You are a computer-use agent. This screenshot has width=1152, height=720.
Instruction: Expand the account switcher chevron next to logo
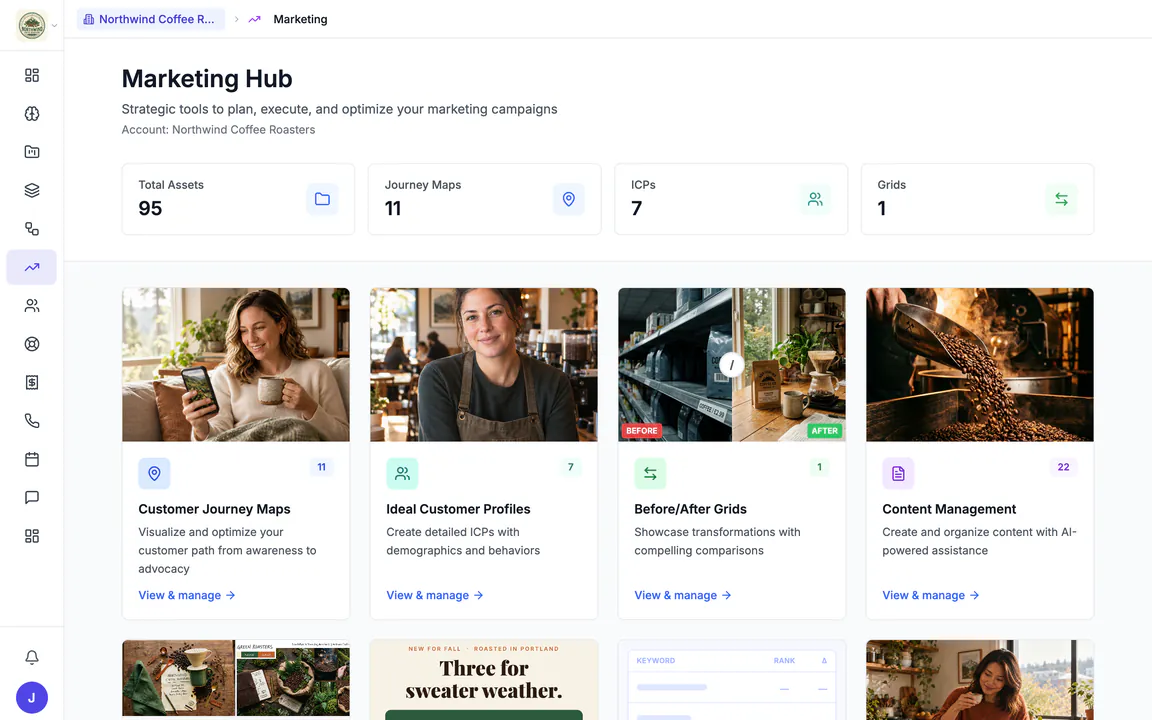click(x=54, y=26)
